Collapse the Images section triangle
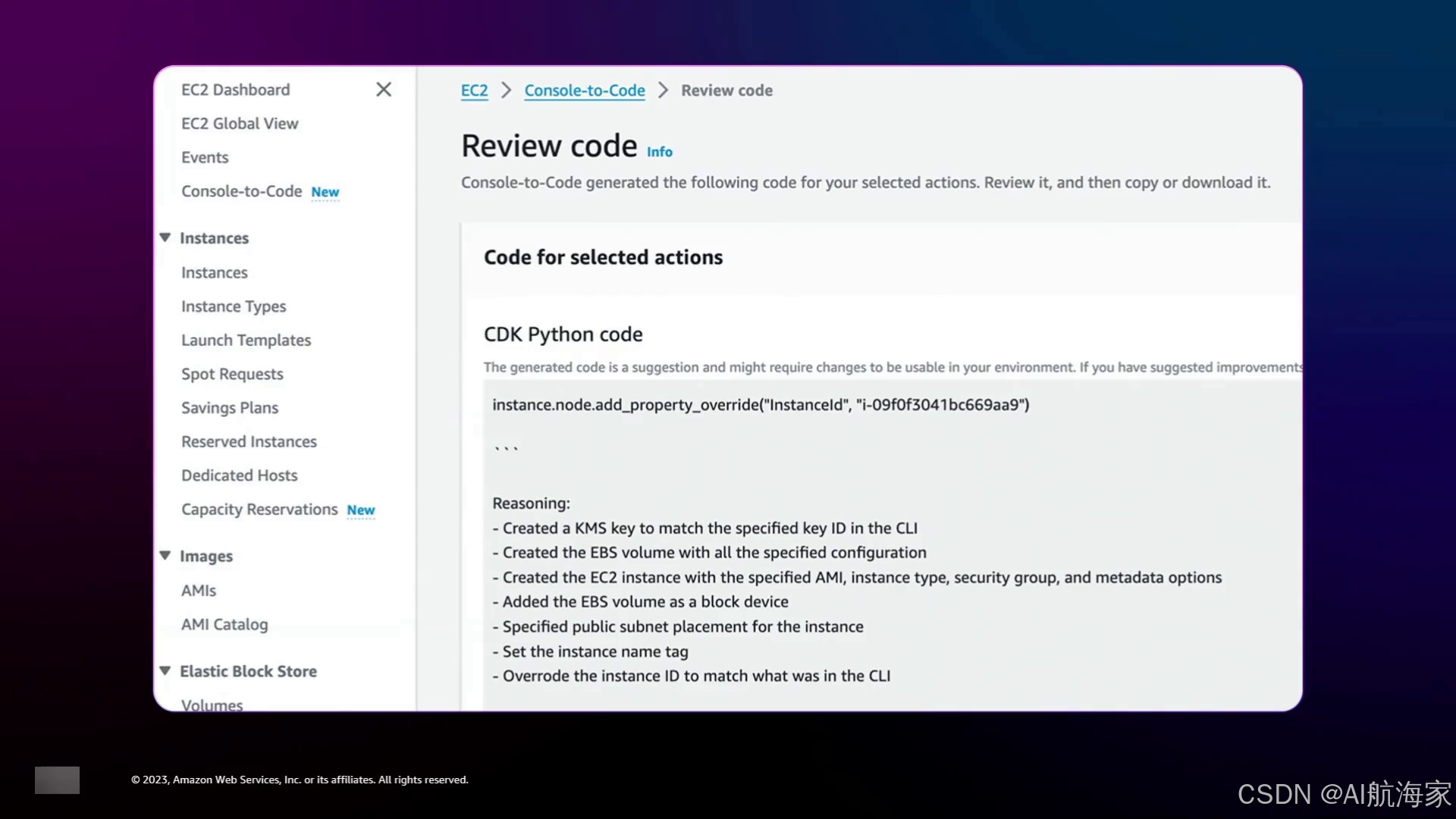Viewport: 1456px width, 819px height. click(165, 556)
